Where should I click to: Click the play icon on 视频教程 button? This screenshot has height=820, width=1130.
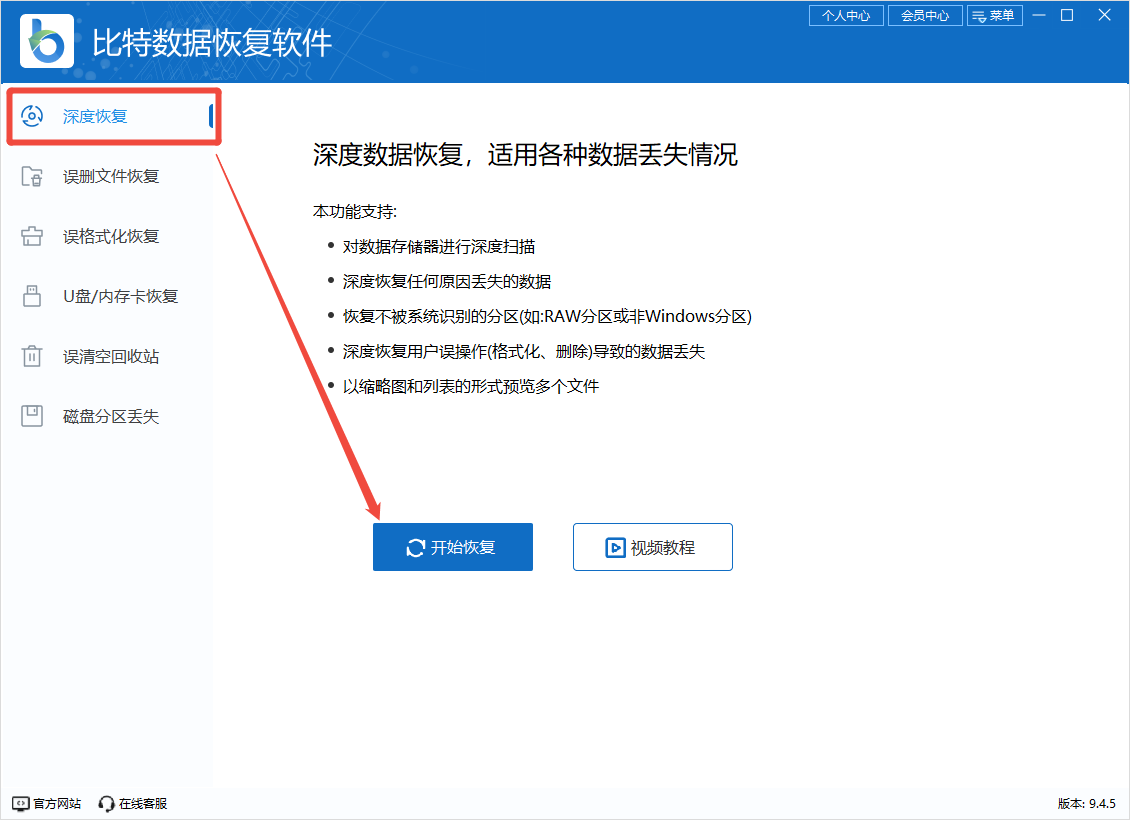pyautogui.click(x=617, y=547)
